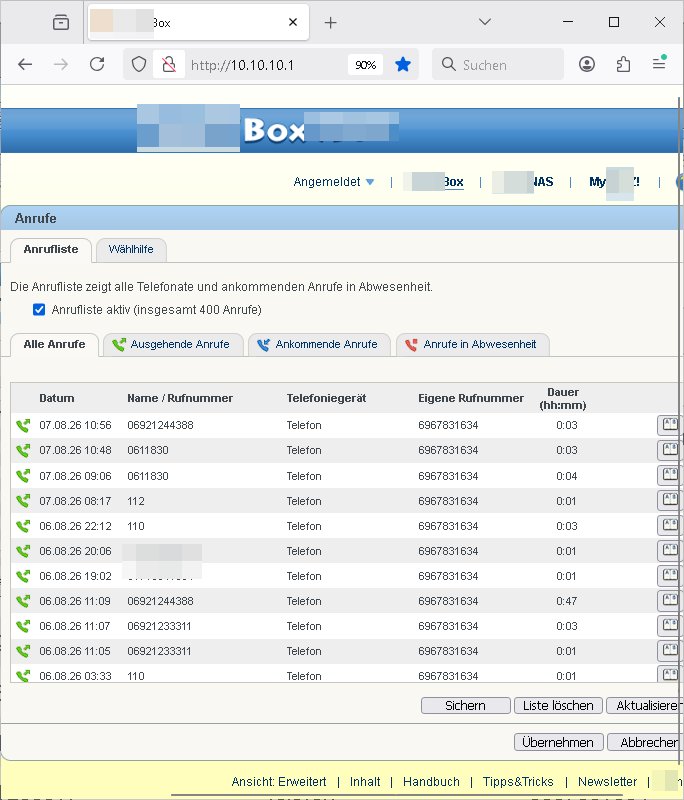
Task: Open the phonebook icon for the 07.08.26 10:56 call
Action: pyautogui.click(x=670, y=425)
